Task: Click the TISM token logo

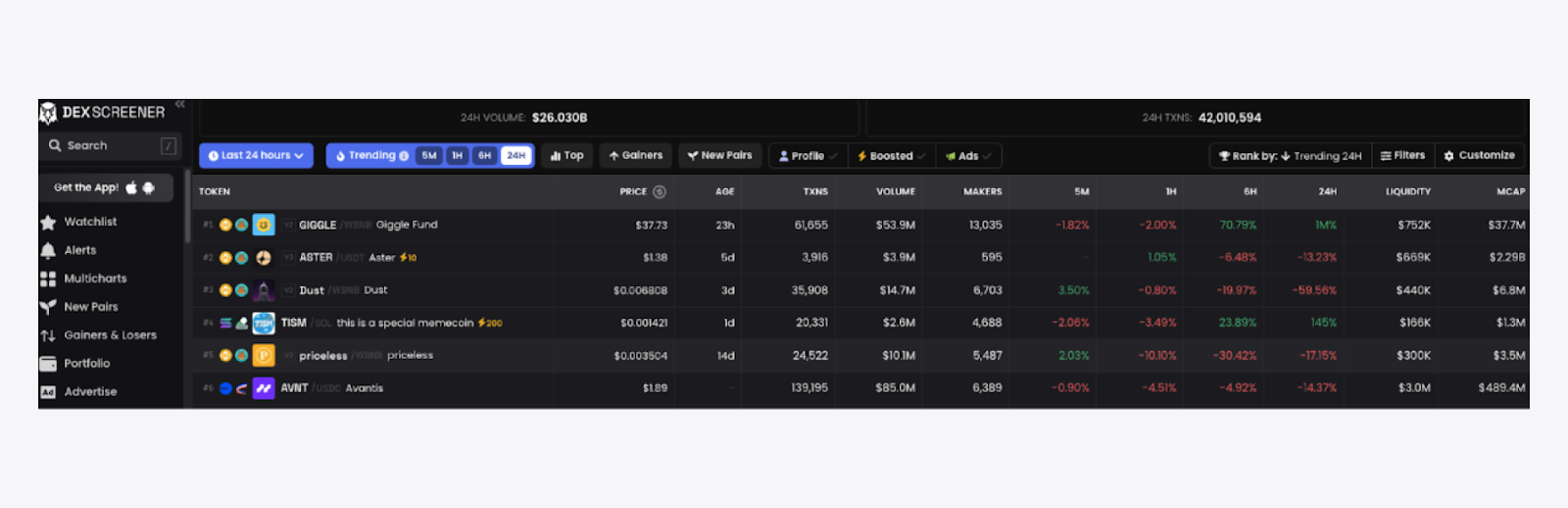Action: click(x=264, y=323)
